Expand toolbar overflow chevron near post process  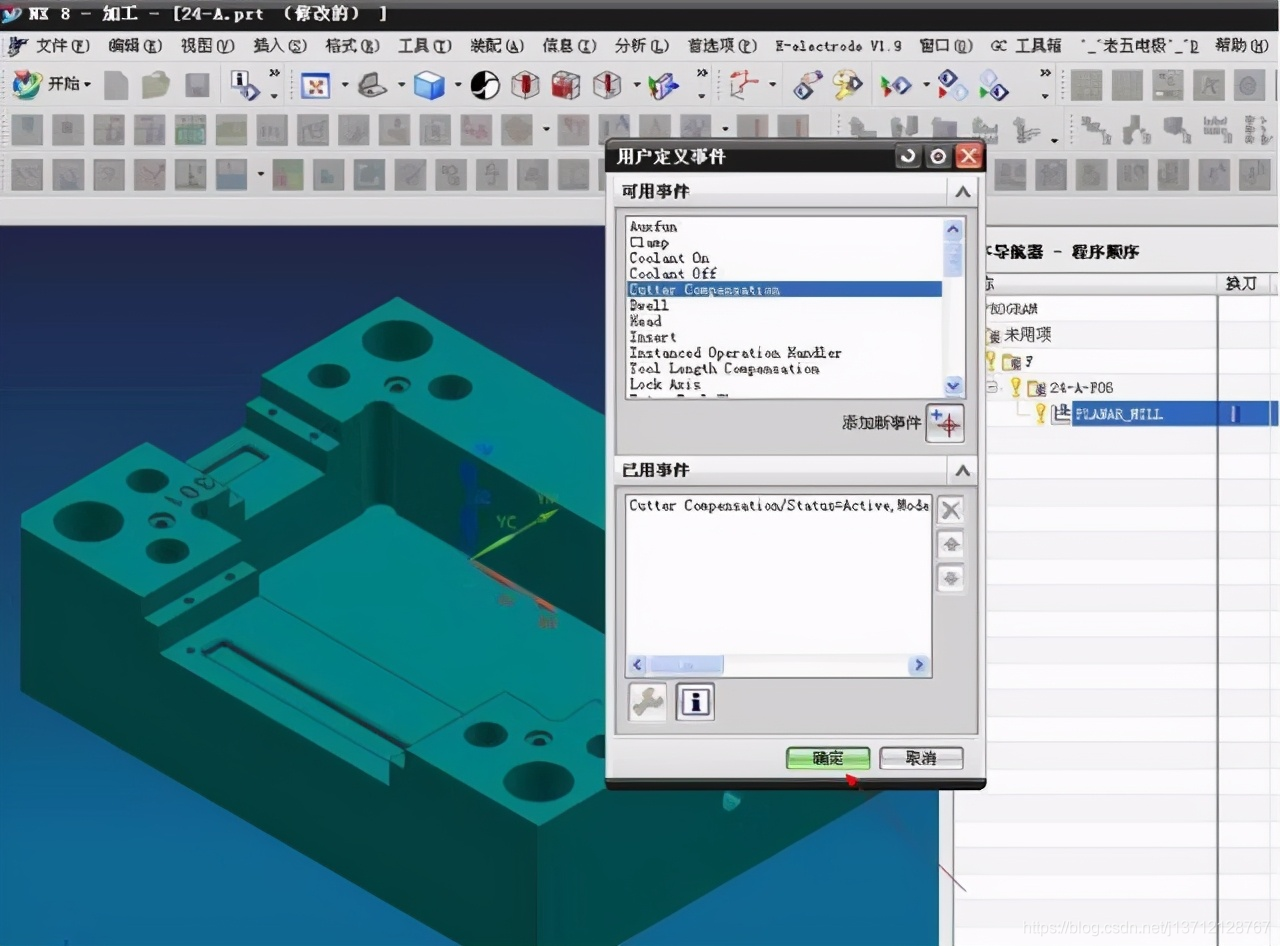point(1046,73)
